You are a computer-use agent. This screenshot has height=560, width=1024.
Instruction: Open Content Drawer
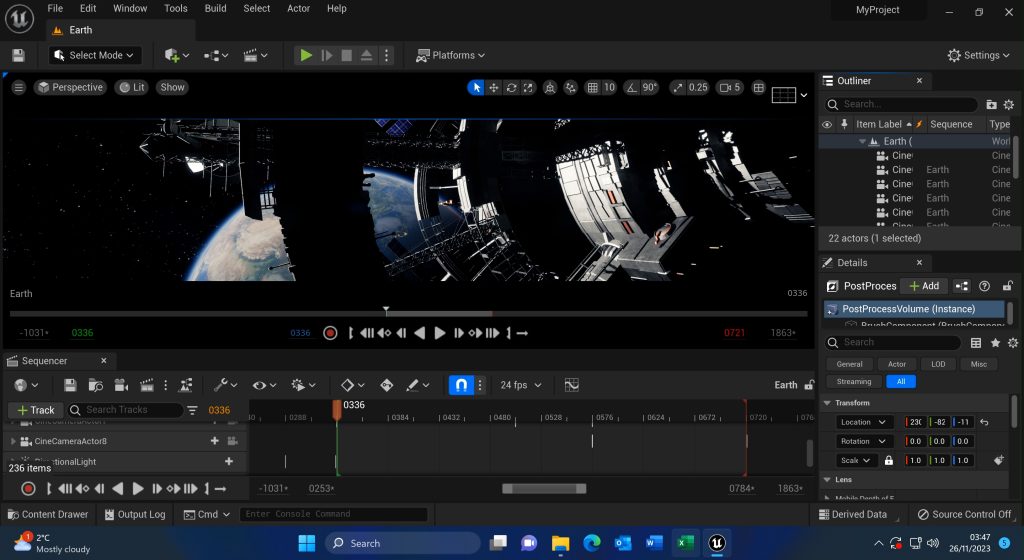[48, 514]
